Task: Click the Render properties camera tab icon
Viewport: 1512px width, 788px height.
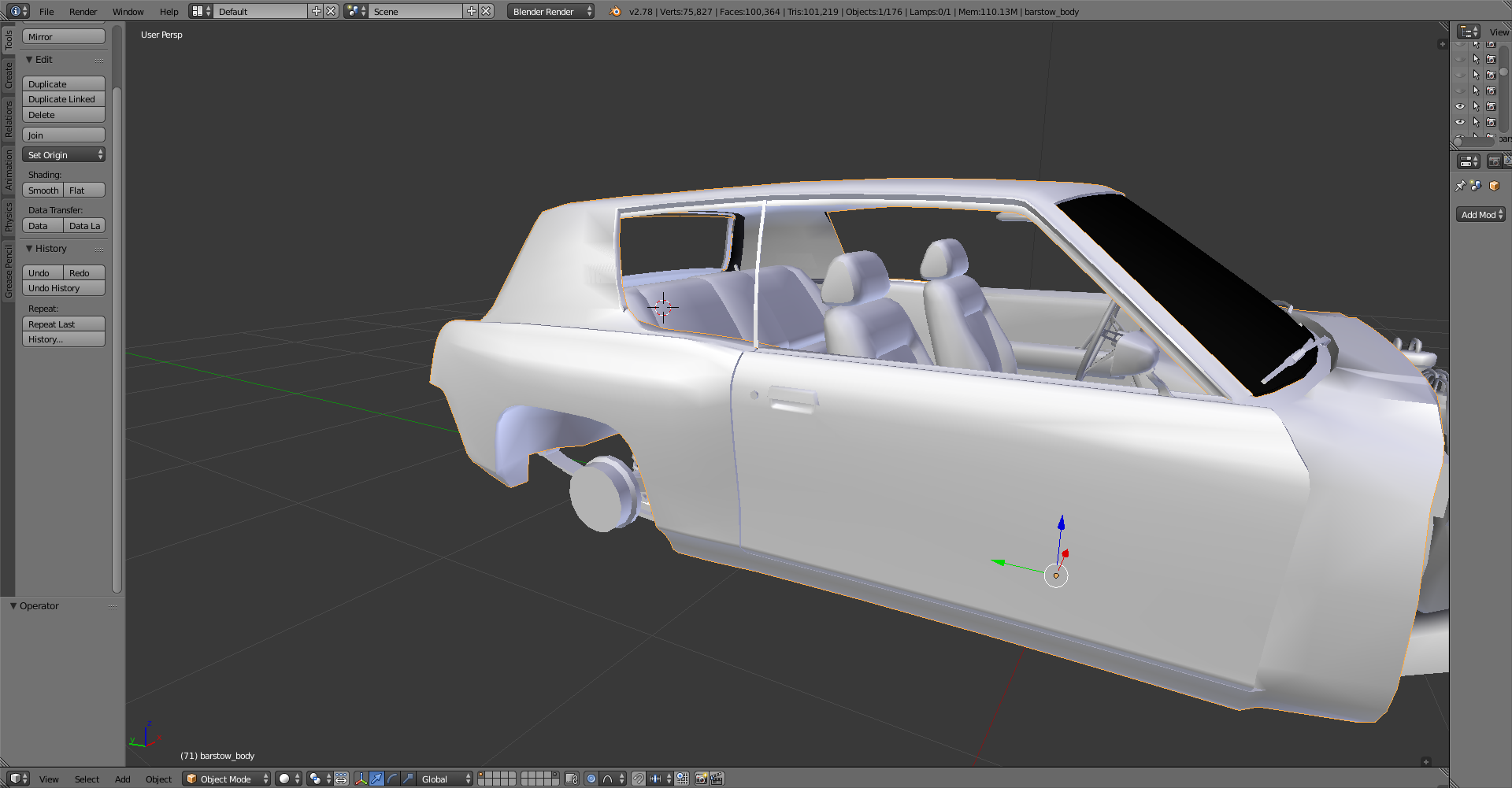Action: (1494, 161)
